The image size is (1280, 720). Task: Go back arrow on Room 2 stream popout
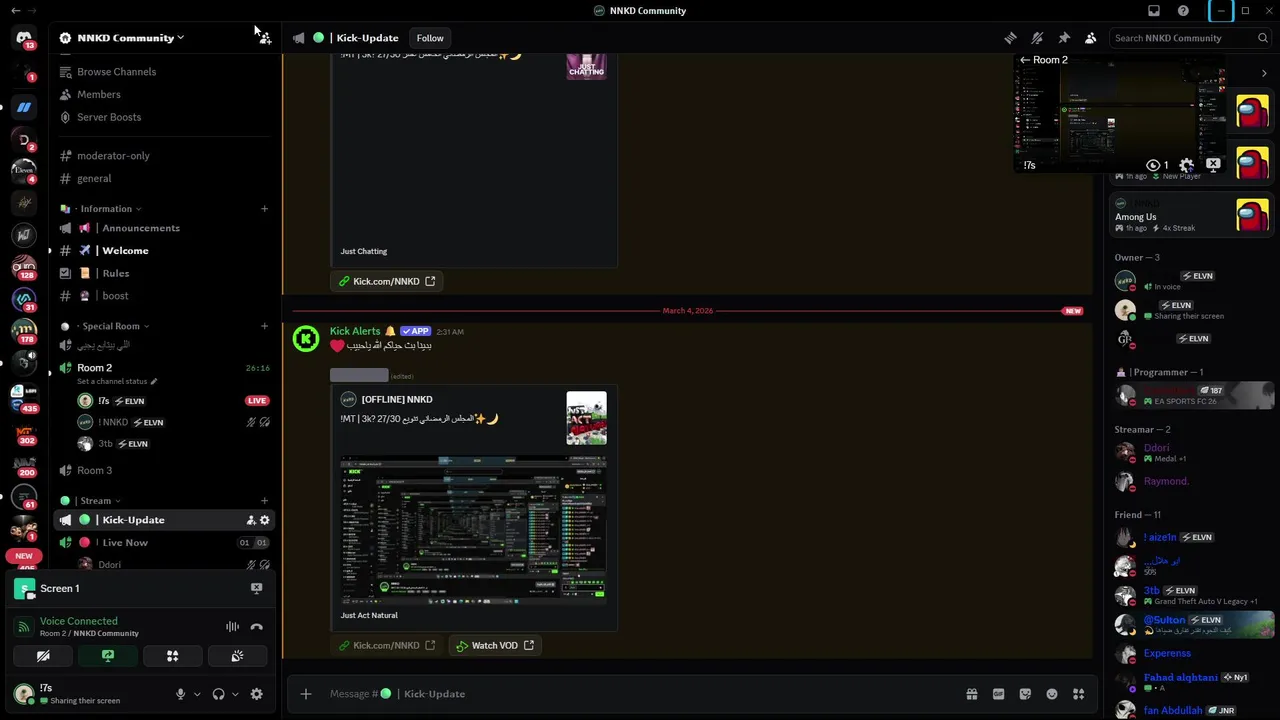click(1024, 60)
